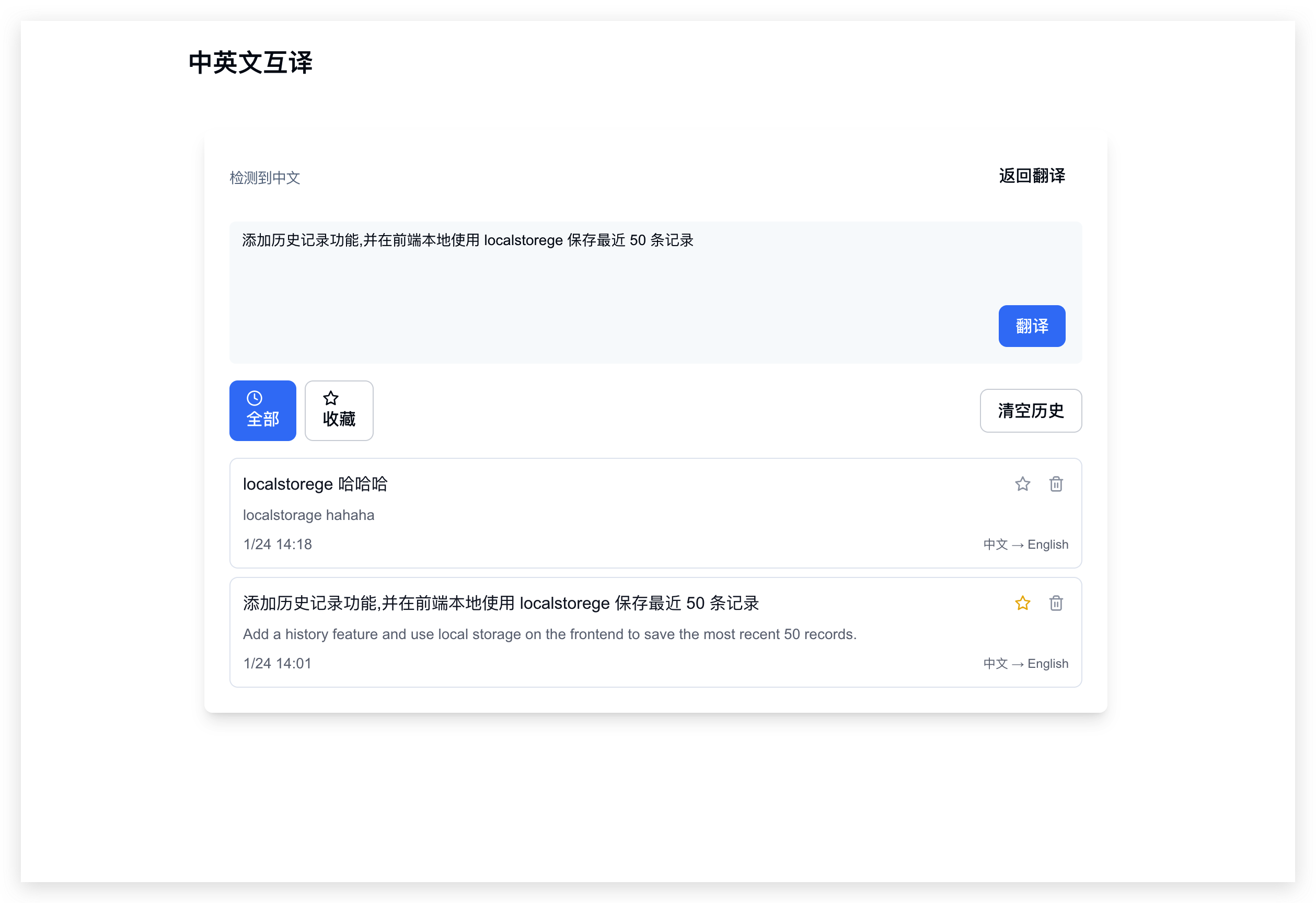Click the star outline on the first history record
This screenshot has height=903, width=1316.
coord(1022,484)
